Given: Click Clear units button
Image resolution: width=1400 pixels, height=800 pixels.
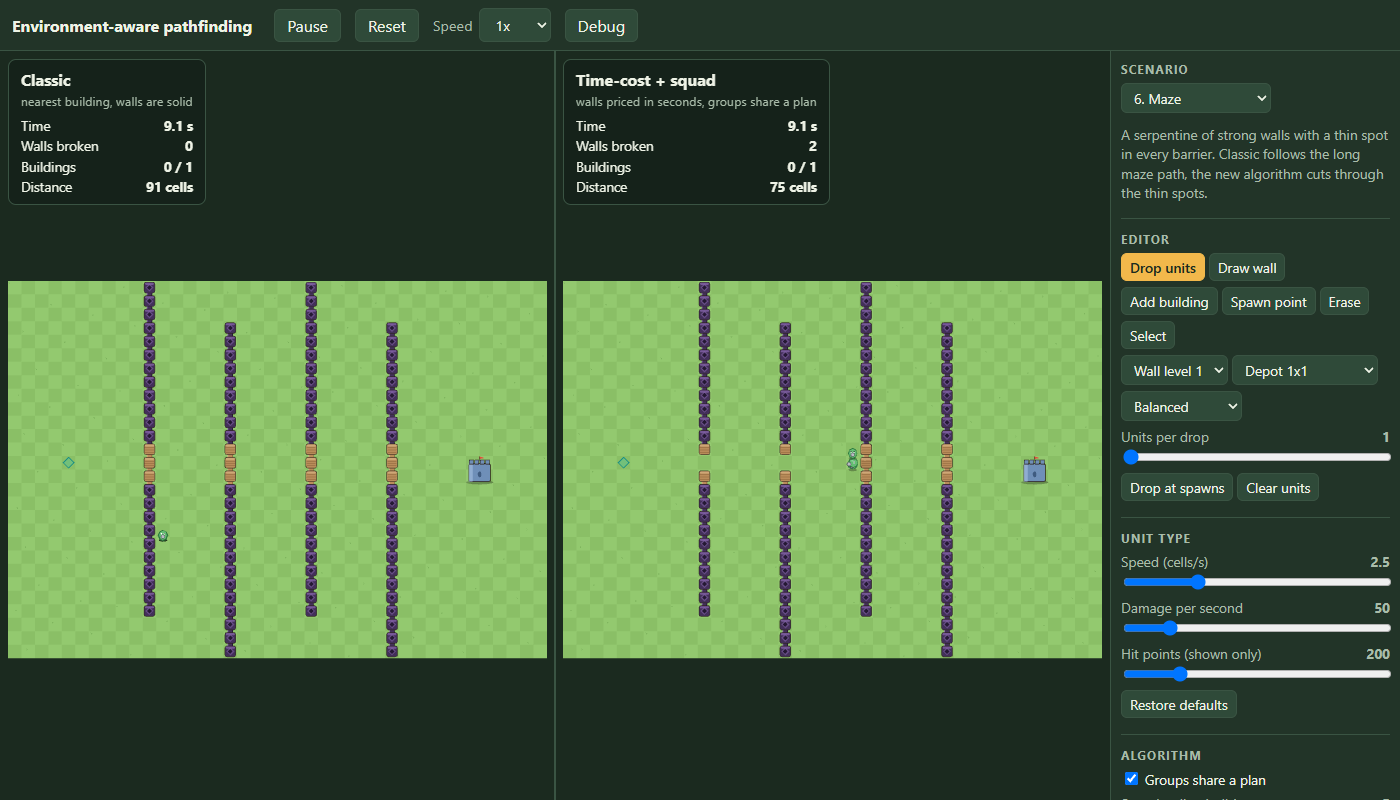Looking at the screenshot, I should [1278, 488].
